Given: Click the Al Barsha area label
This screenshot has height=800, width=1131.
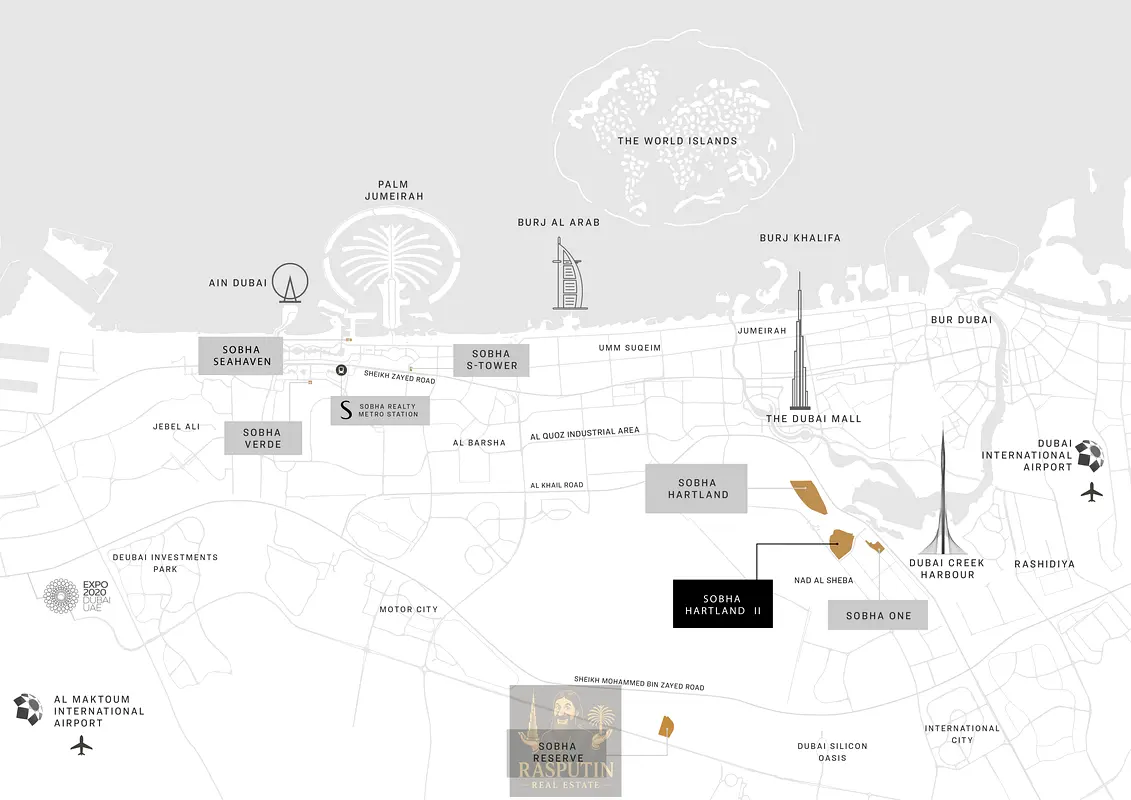Looking at the screenshot, I should click(479, 443).
